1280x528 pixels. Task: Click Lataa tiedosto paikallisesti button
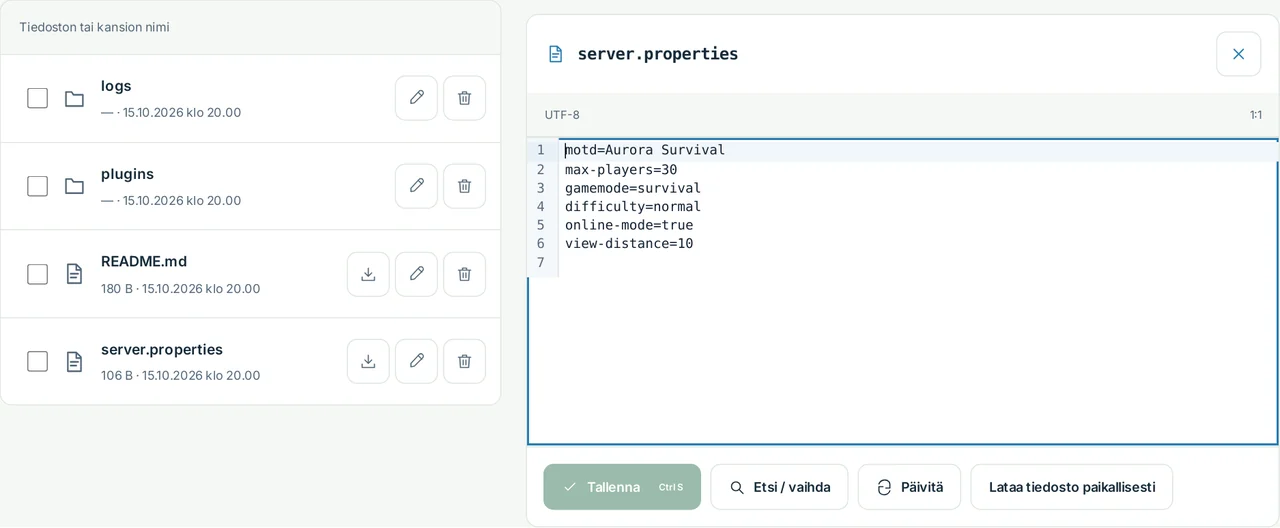(1071, 487)
